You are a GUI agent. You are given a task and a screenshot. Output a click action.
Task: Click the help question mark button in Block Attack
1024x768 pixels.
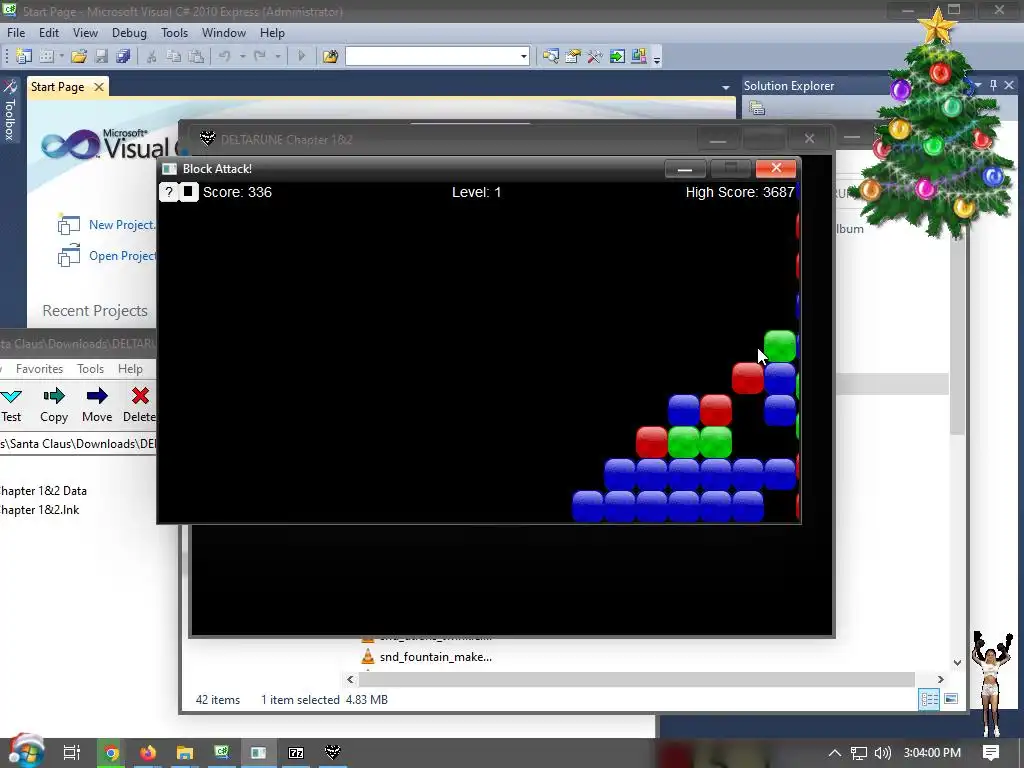(x=168, y=192)
